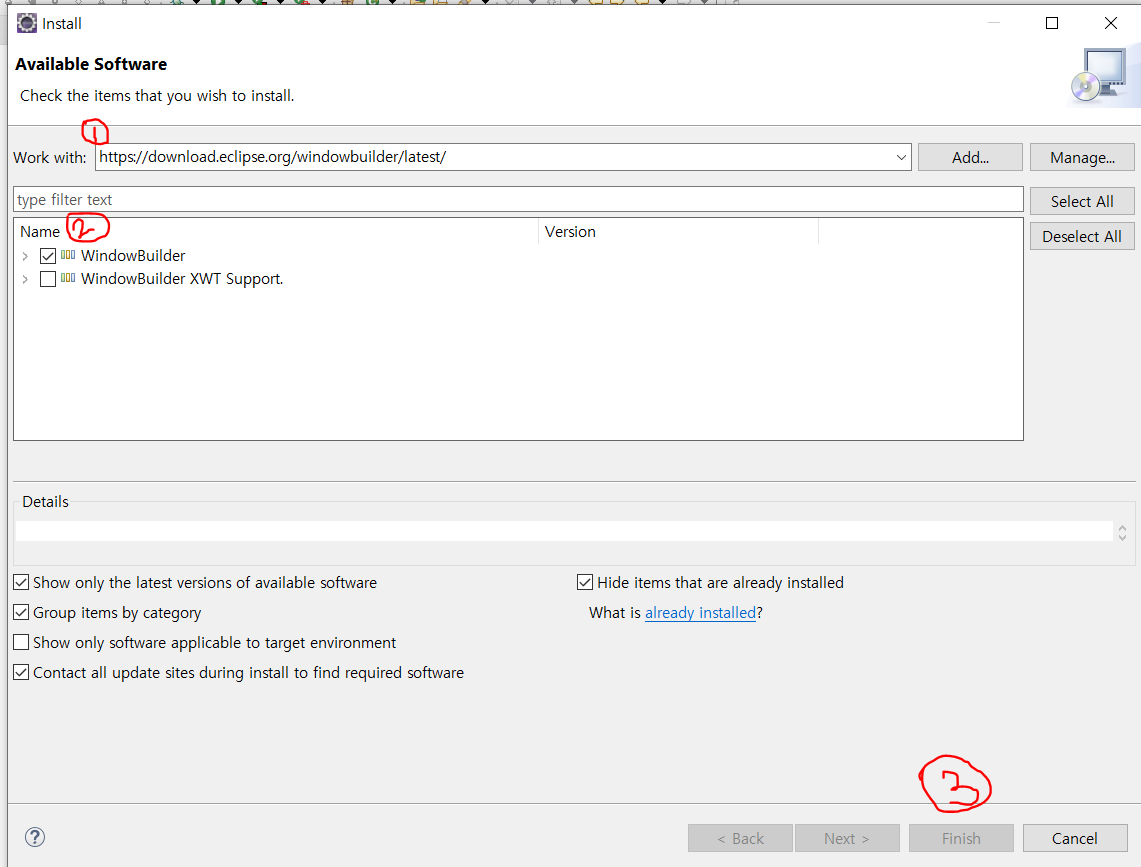The image size is (1141, 867).
Task: Expand the WindowBuilder XWT Support tree node
Action: tap(25, 279)
